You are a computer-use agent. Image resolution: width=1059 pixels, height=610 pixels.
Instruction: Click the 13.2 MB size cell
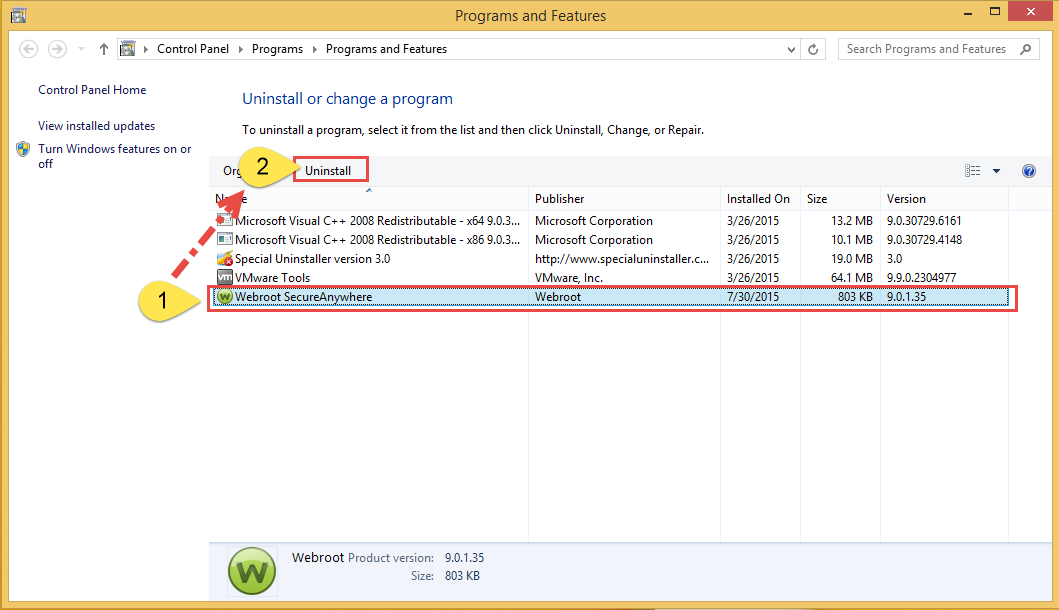click(x=852, y=221)
